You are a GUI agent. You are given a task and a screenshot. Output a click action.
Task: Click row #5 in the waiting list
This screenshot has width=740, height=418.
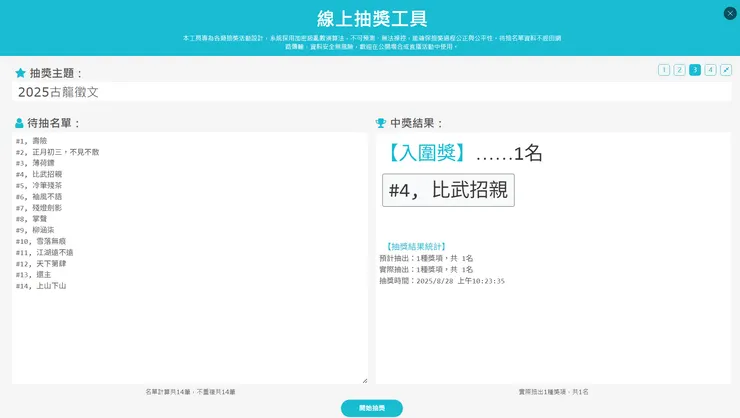(x=39, y=185)
